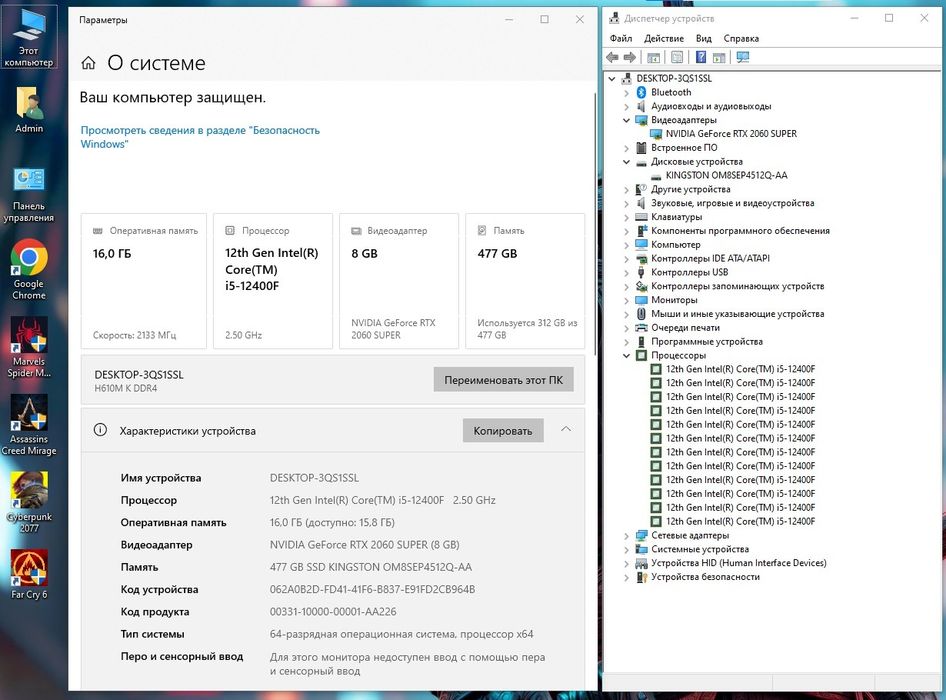946x700 pixels.
Task: Open the Справка menu
Action: point(741,38)
